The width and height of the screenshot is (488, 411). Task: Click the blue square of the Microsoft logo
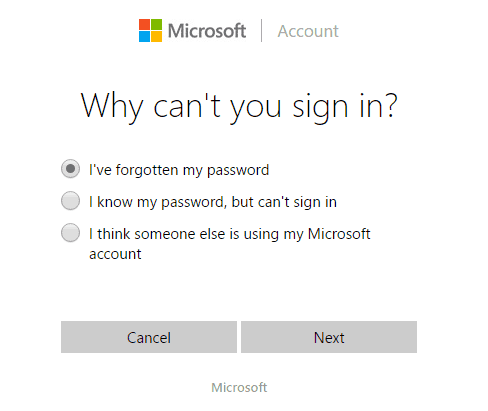pyautogui.click(x=144, y=37)
